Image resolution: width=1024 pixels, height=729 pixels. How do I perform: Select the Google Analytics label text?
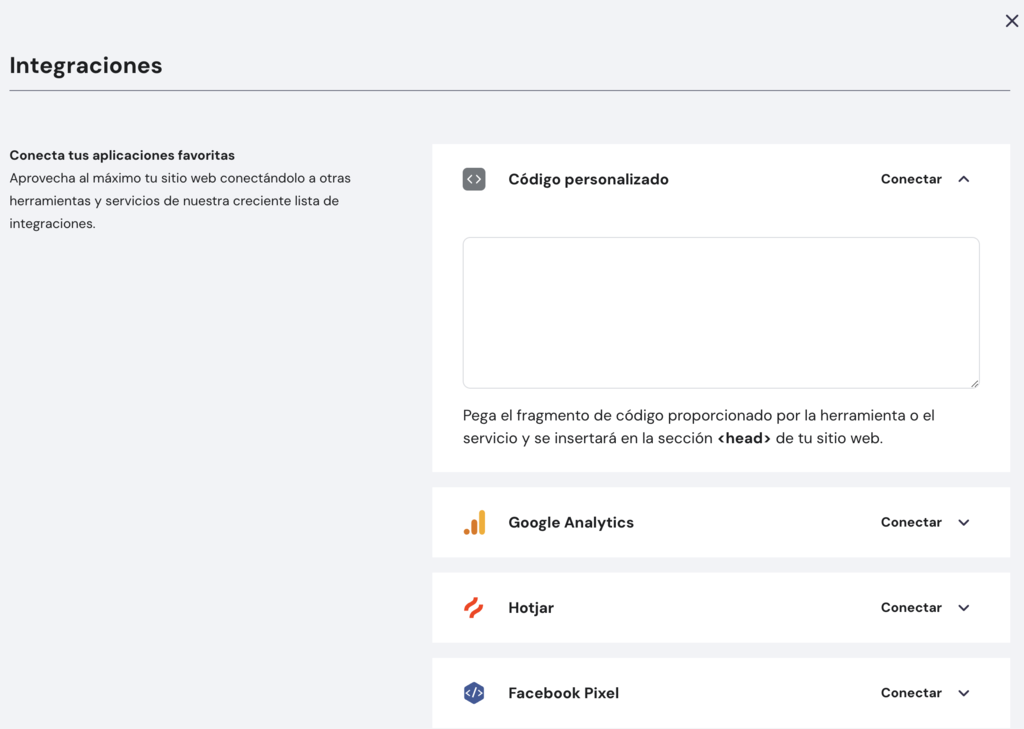click(570, 522)
